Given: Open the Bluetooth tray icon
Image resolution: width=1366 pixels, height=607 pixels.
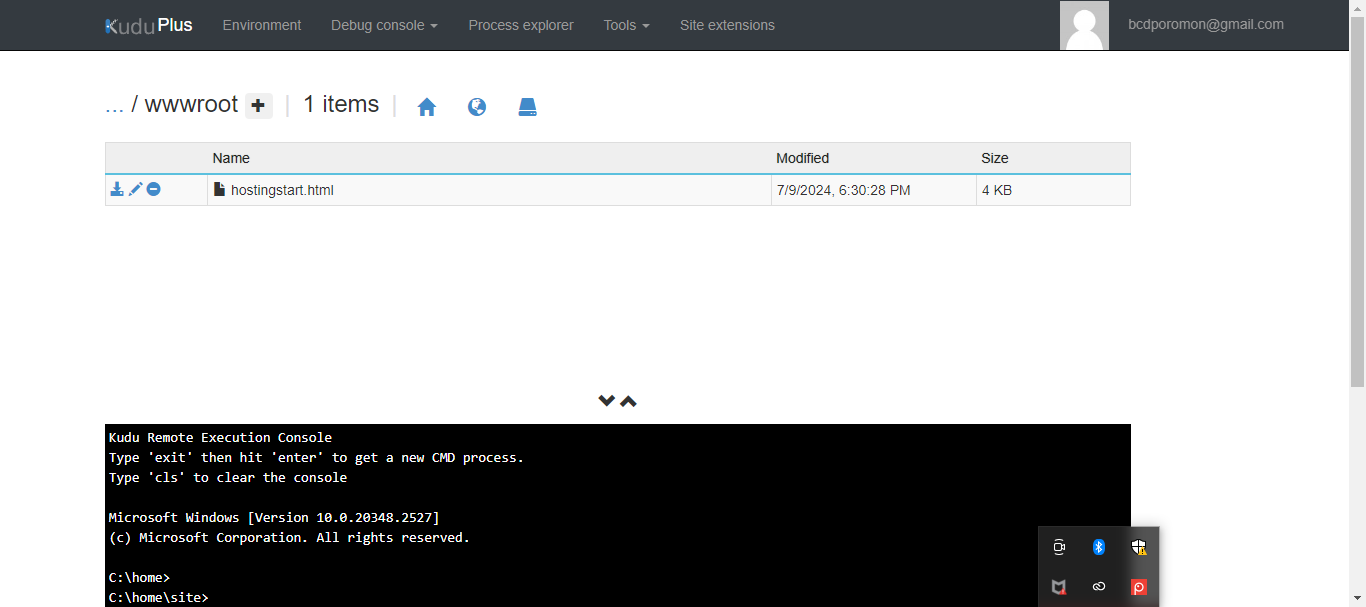Looking at the screenshot, I should (x=1098, y=547).
